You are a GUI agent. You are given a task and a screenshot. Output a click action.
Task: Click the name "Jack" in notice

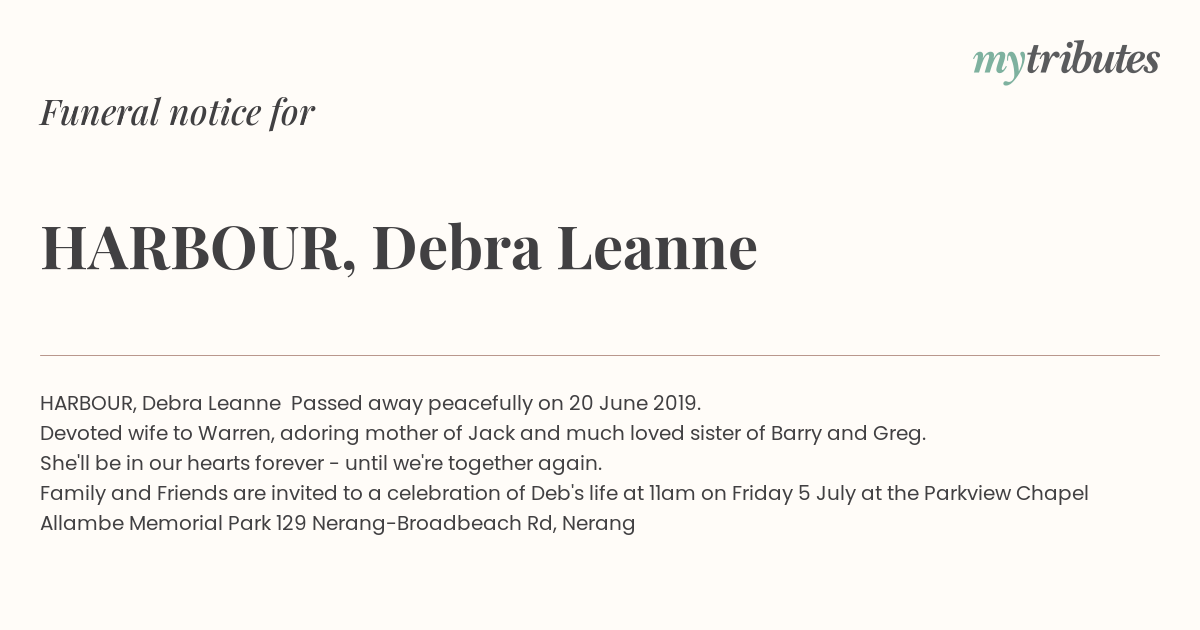[491, 434]
